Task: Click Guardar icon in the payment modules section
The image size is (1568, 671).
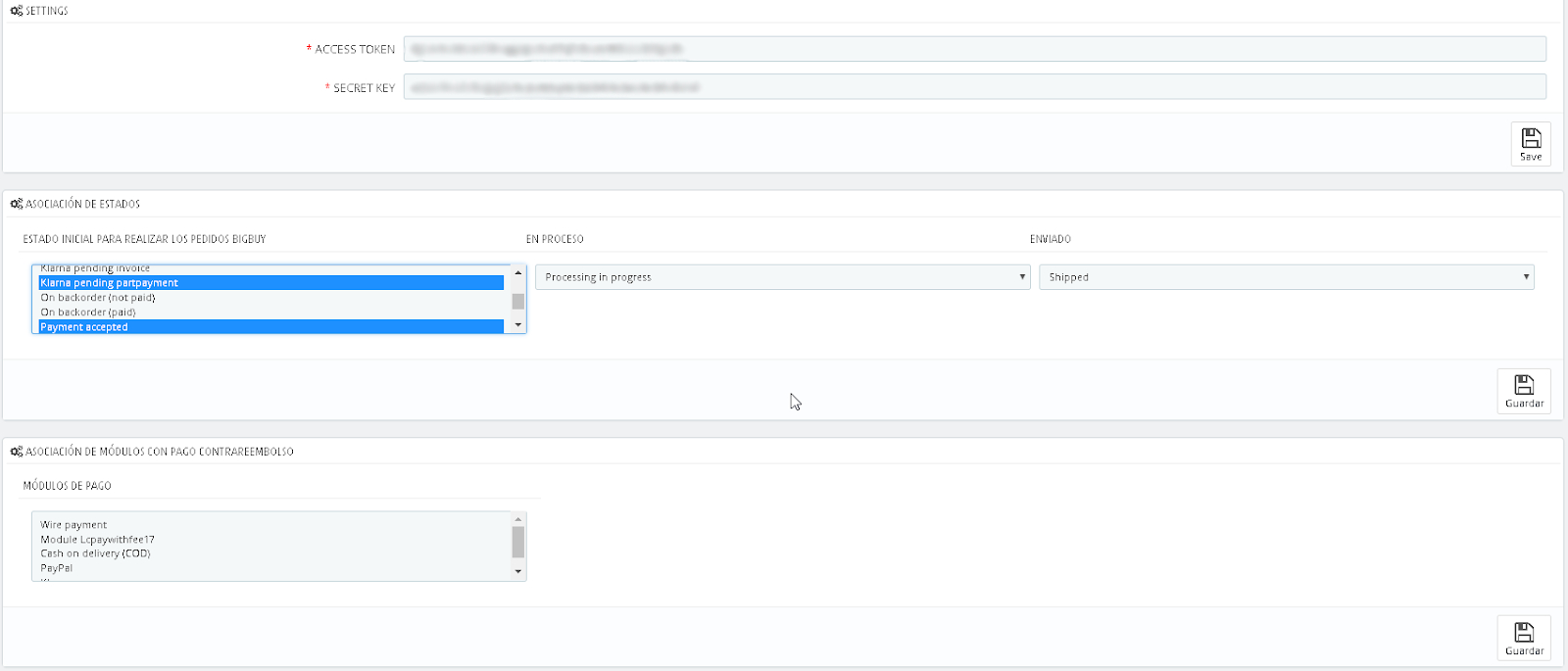Action: click(x=1524, y=633)
